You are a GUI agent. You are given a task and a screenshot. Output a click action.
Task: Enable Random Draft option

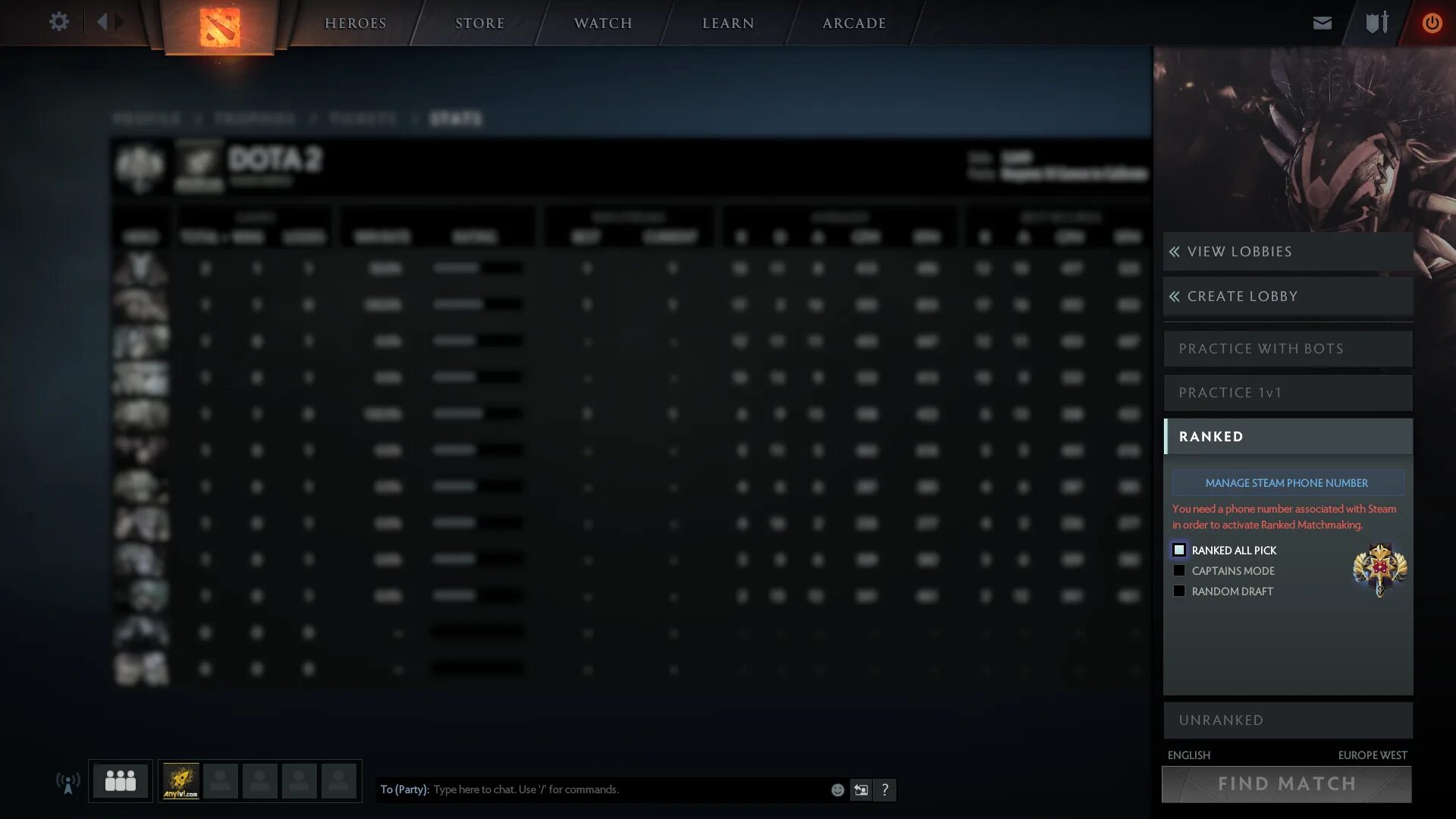click(1180, 591)
